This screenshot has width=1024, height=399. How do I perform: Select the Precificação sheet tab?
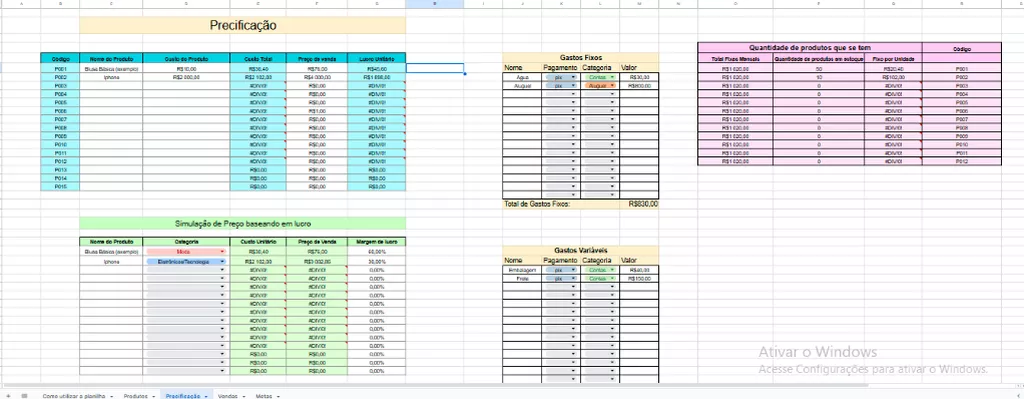182,396
